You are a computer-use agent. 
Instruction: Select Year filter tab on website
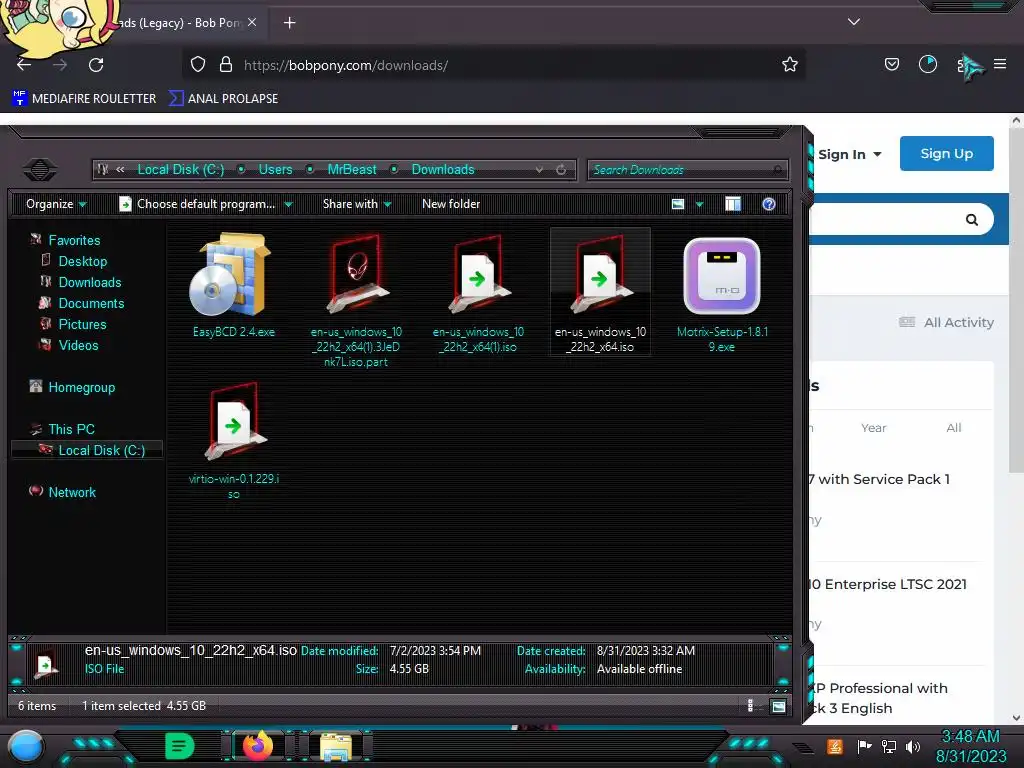click(x=873, y=428)
